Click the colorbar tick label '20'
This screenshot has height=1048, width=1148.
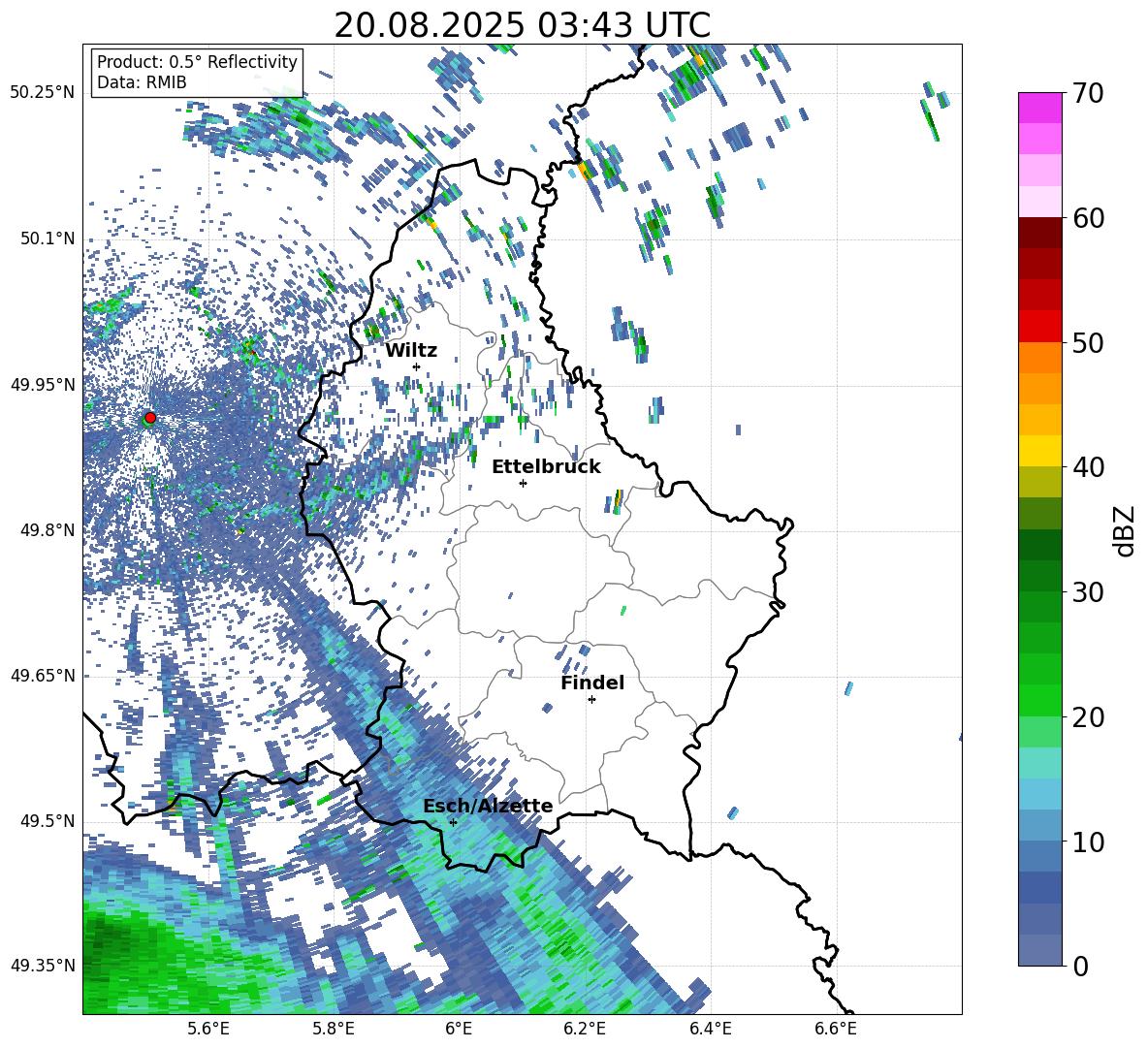(x=1088, y=716)
